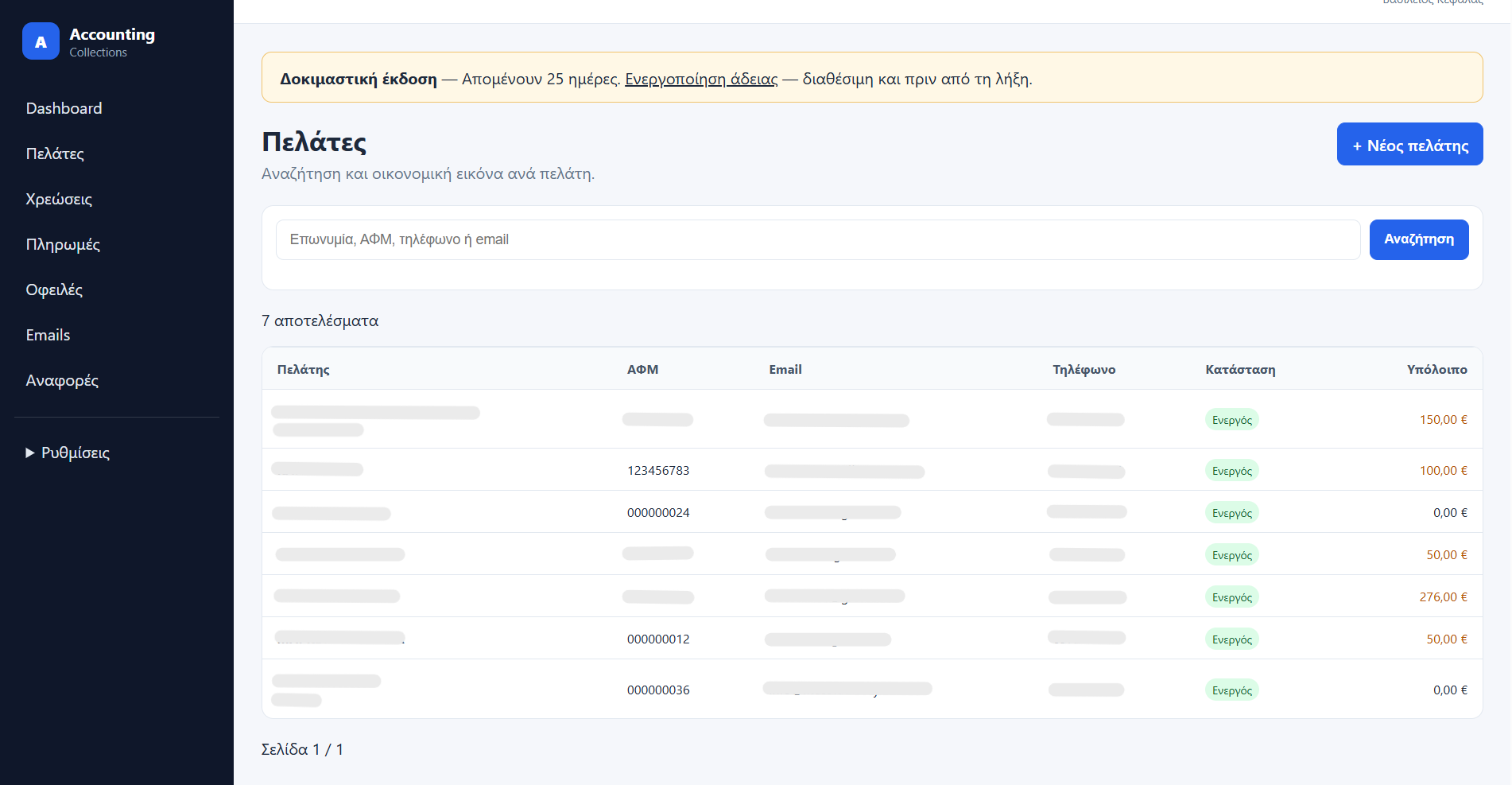
Task: Click the 7 αποτελέσματα results count
Action: tap(320, 321)
